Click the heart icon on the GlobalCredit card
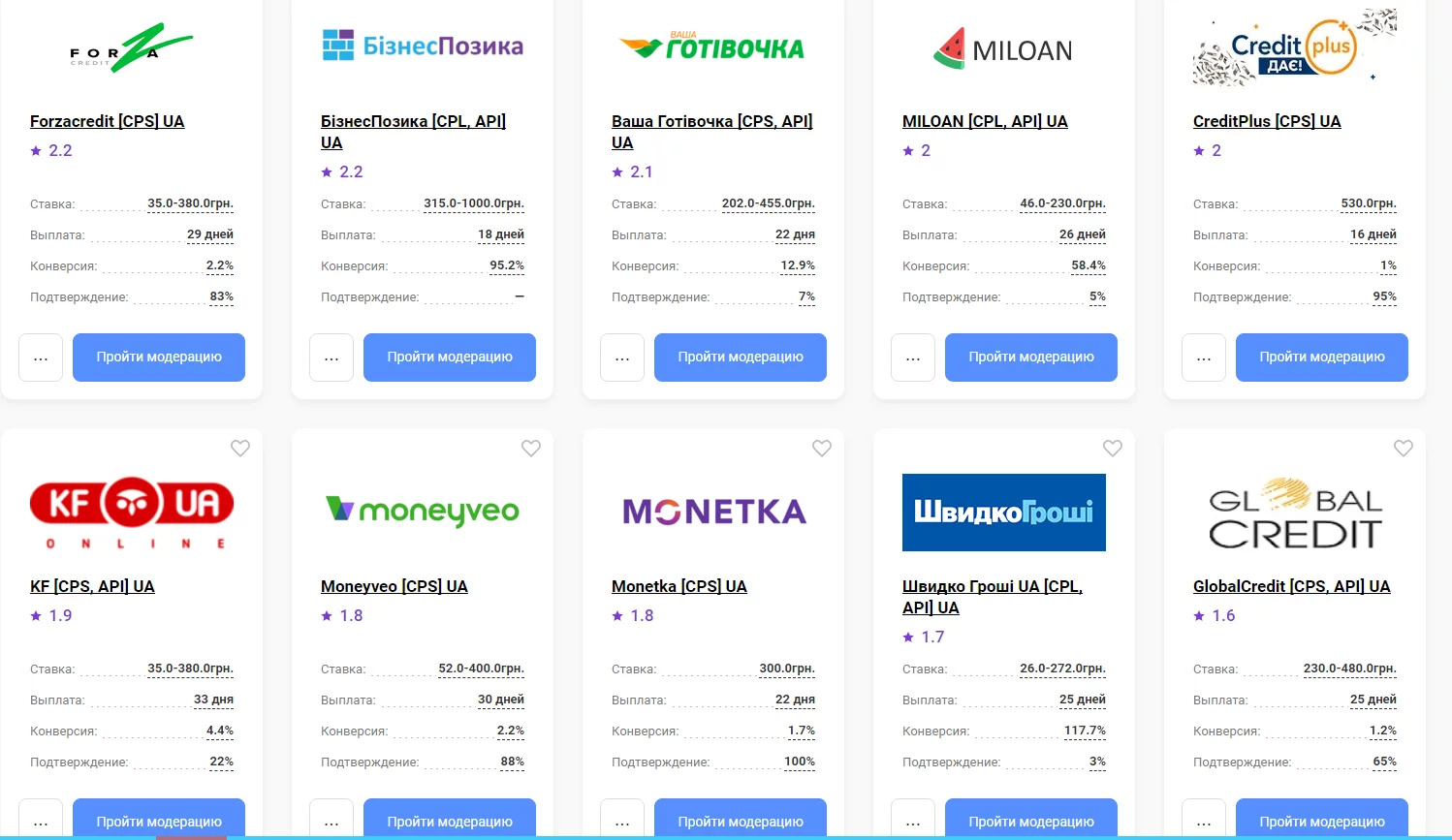Image resolution: width=1452 pixels, height=840 pixels. click(x=1404, y=448)
